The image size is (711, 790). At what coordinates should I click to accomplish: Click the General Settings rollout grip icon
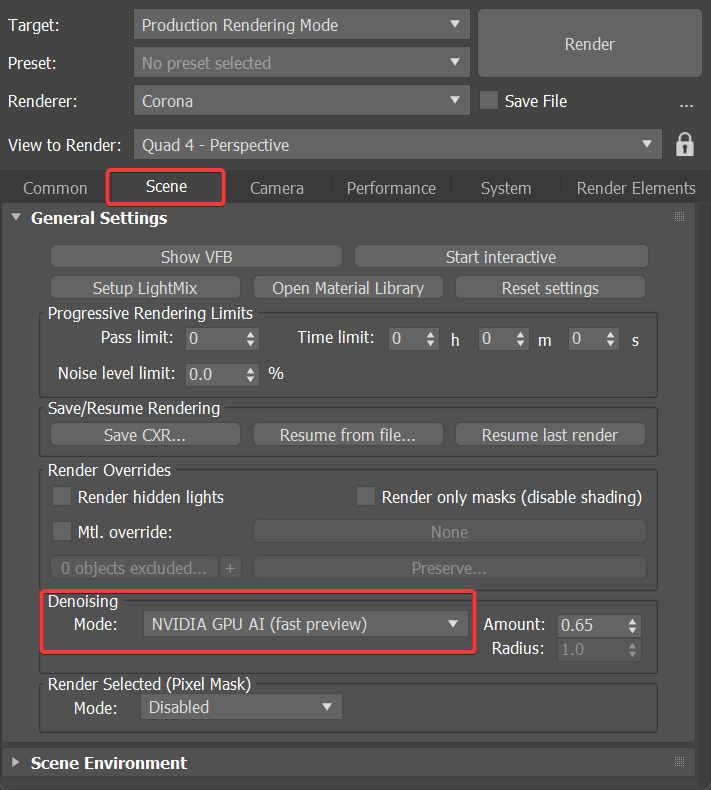click(679, 217)
